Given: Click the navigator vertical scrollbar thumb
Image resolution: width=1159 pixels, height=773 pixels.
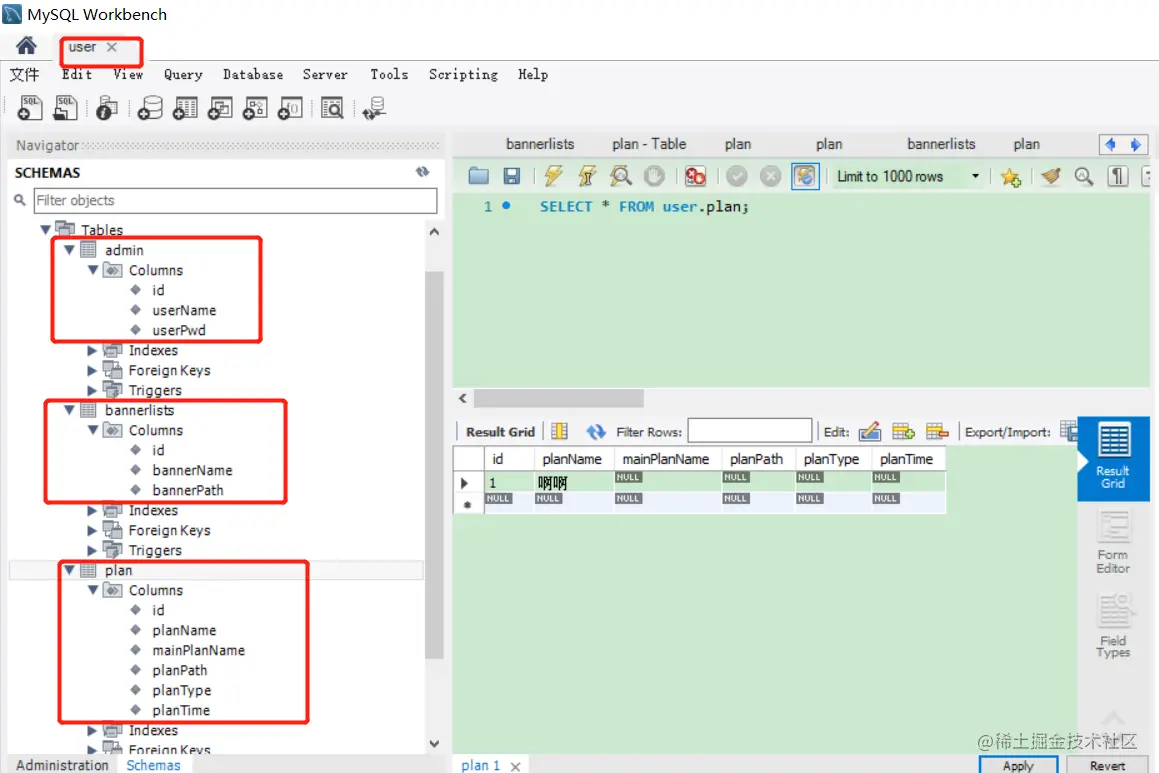Looking at the screenshot, I should tap(434, 464).
